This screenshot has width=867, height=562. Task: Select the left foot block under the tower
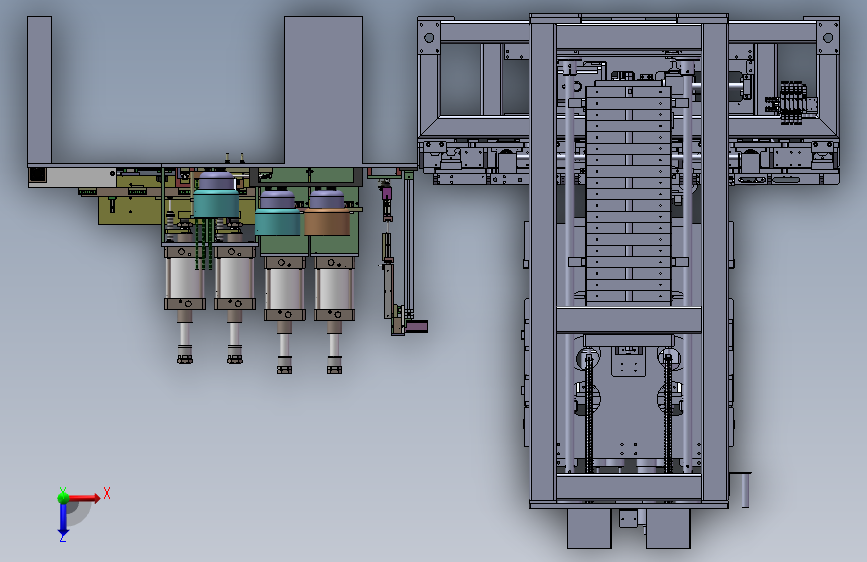pos(589,528)
